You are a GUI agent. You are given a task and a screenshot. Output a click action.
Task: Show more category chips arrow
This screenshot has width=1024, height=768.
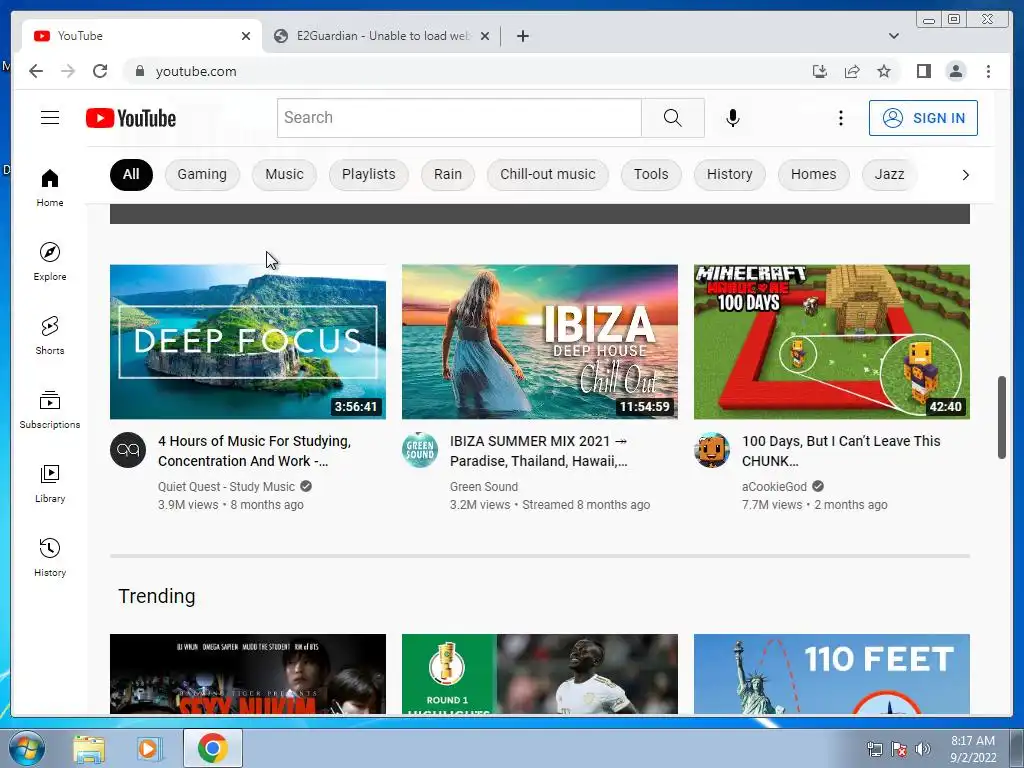tap(965, 174)
